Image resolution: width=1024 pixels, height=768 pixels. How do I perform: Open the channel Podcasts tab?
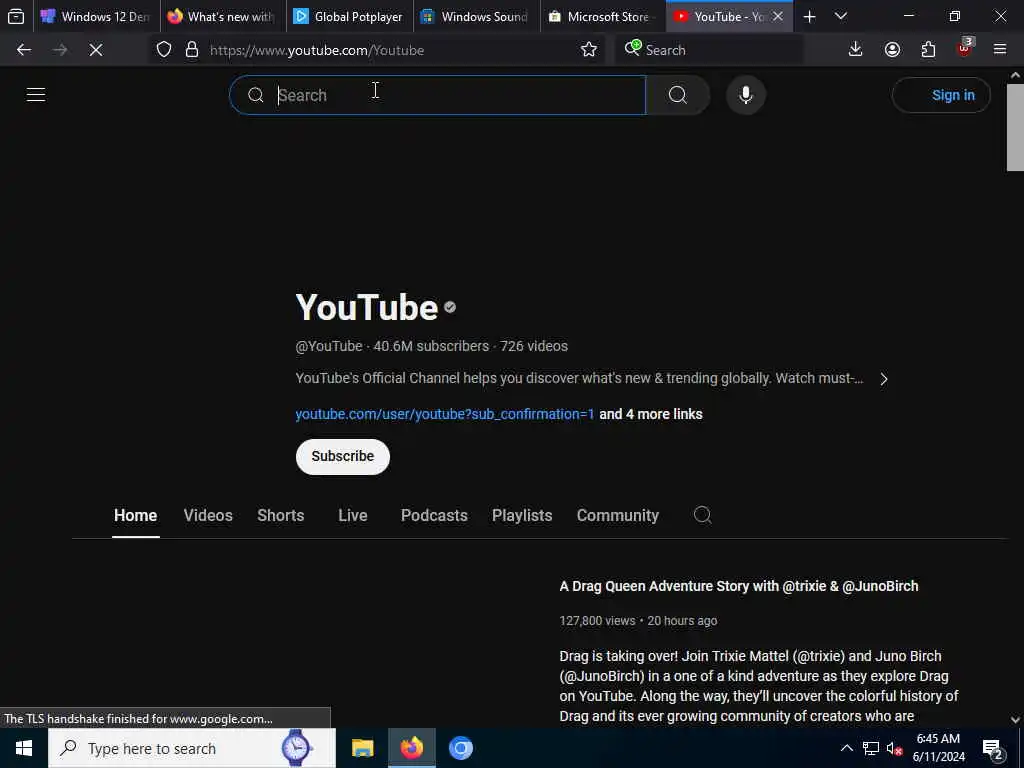tap(434, 515)
